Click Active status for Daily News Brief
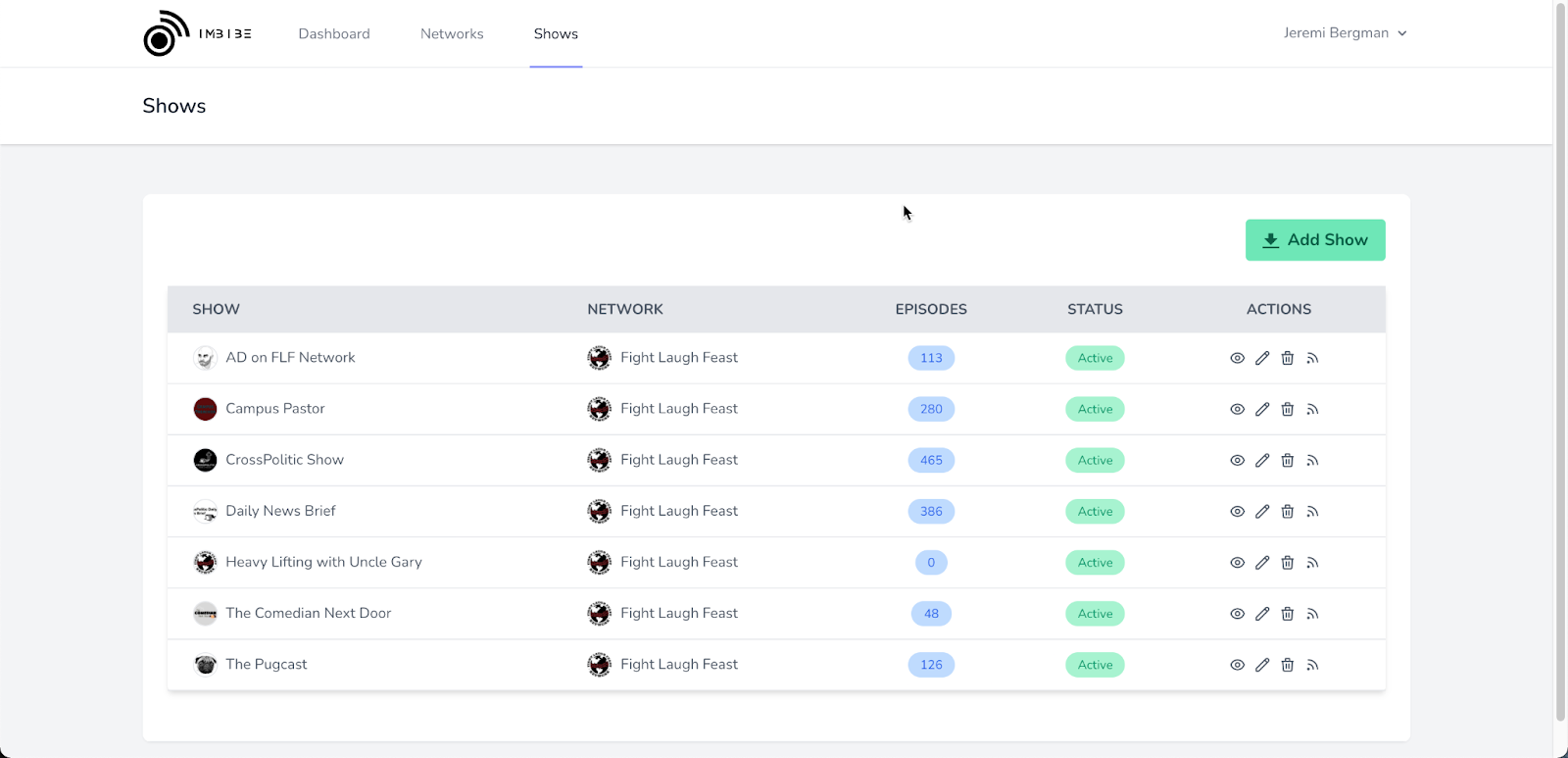 pyautogui.click(x=1095, y=511)
